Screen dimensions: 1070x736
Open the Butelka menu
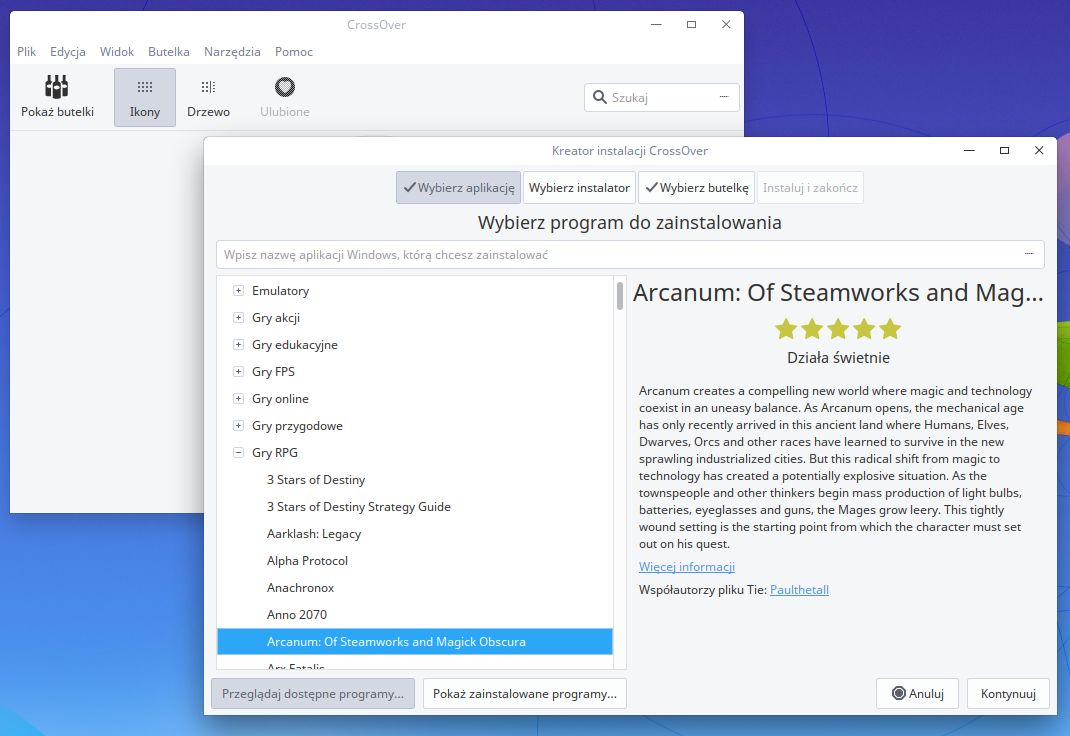point(169,52)
